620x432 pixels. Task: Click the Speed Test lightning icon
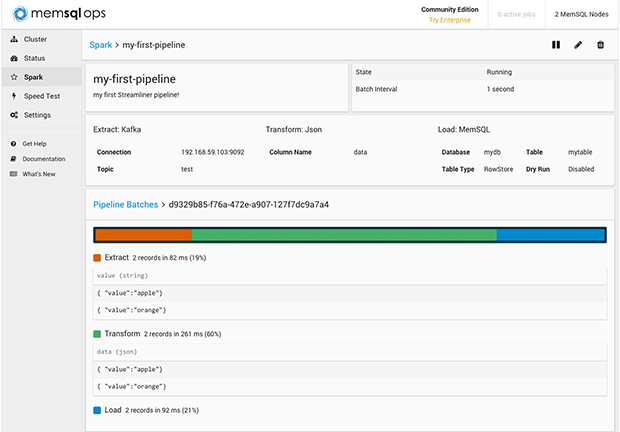(x=14, y=96)
